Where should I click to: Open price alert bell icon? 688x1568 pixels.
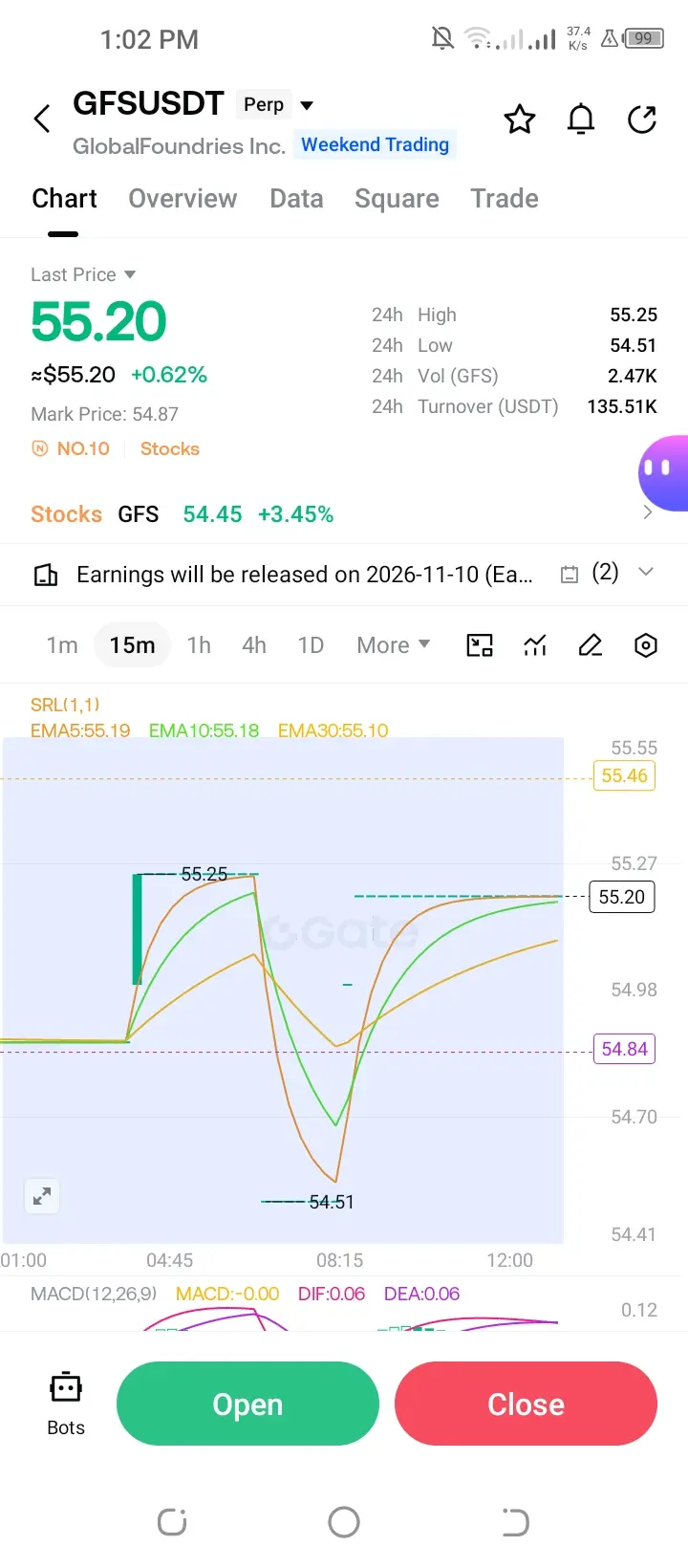click(x=581, y=120)
